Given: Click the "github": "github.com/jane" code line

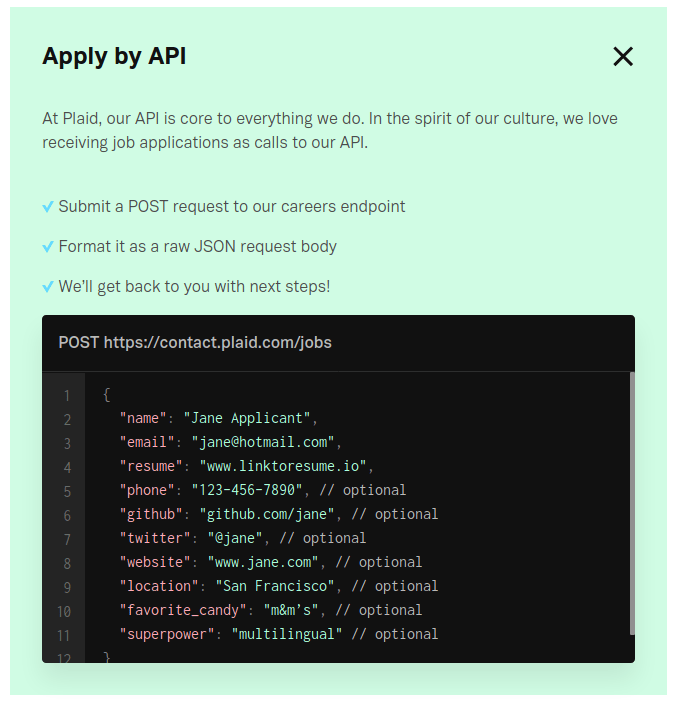Looking at the screenshot, I should tap(278, 514).
